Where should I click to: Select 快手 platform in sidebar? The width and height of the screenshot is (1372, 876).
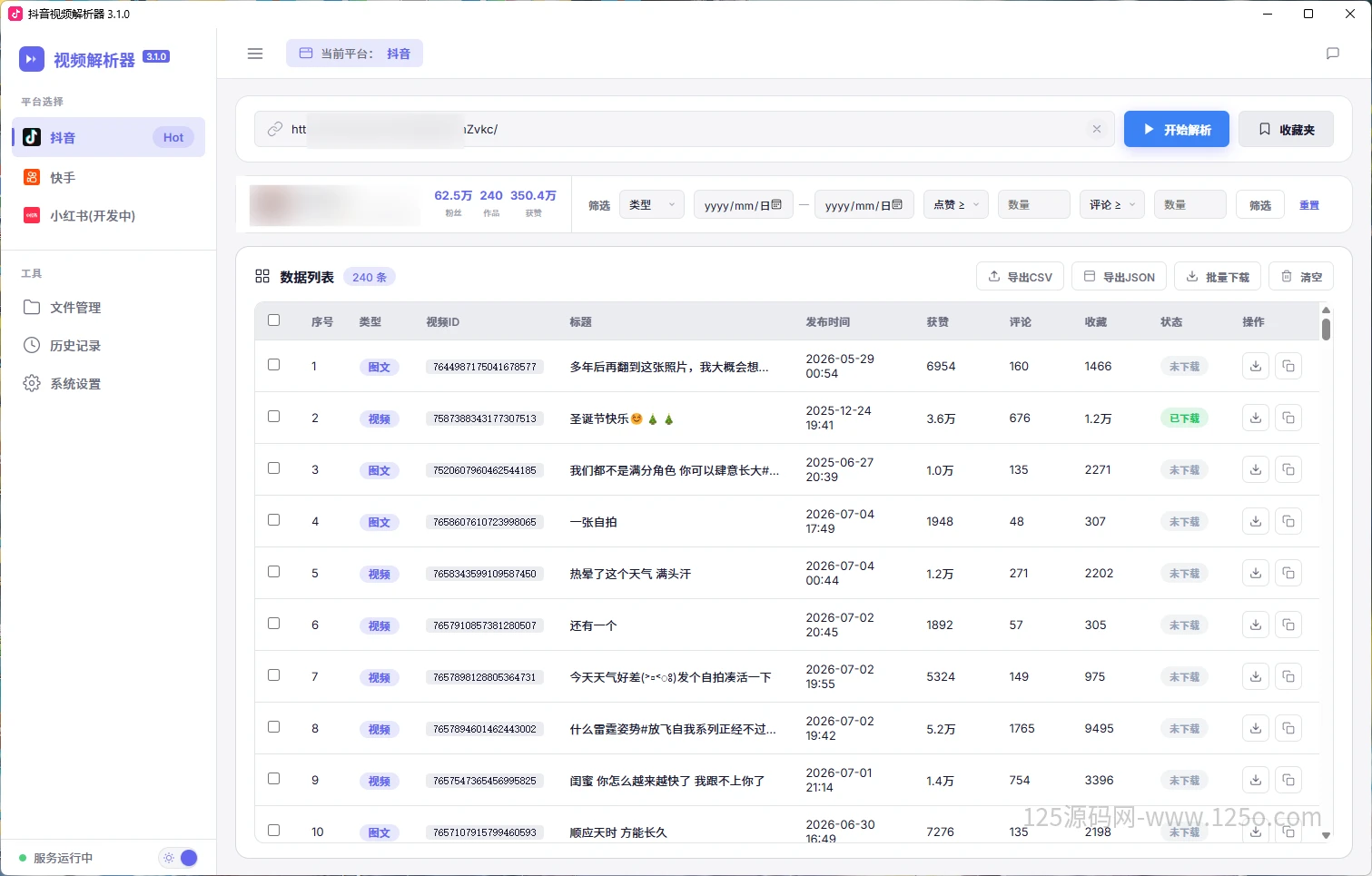[109, 177]
